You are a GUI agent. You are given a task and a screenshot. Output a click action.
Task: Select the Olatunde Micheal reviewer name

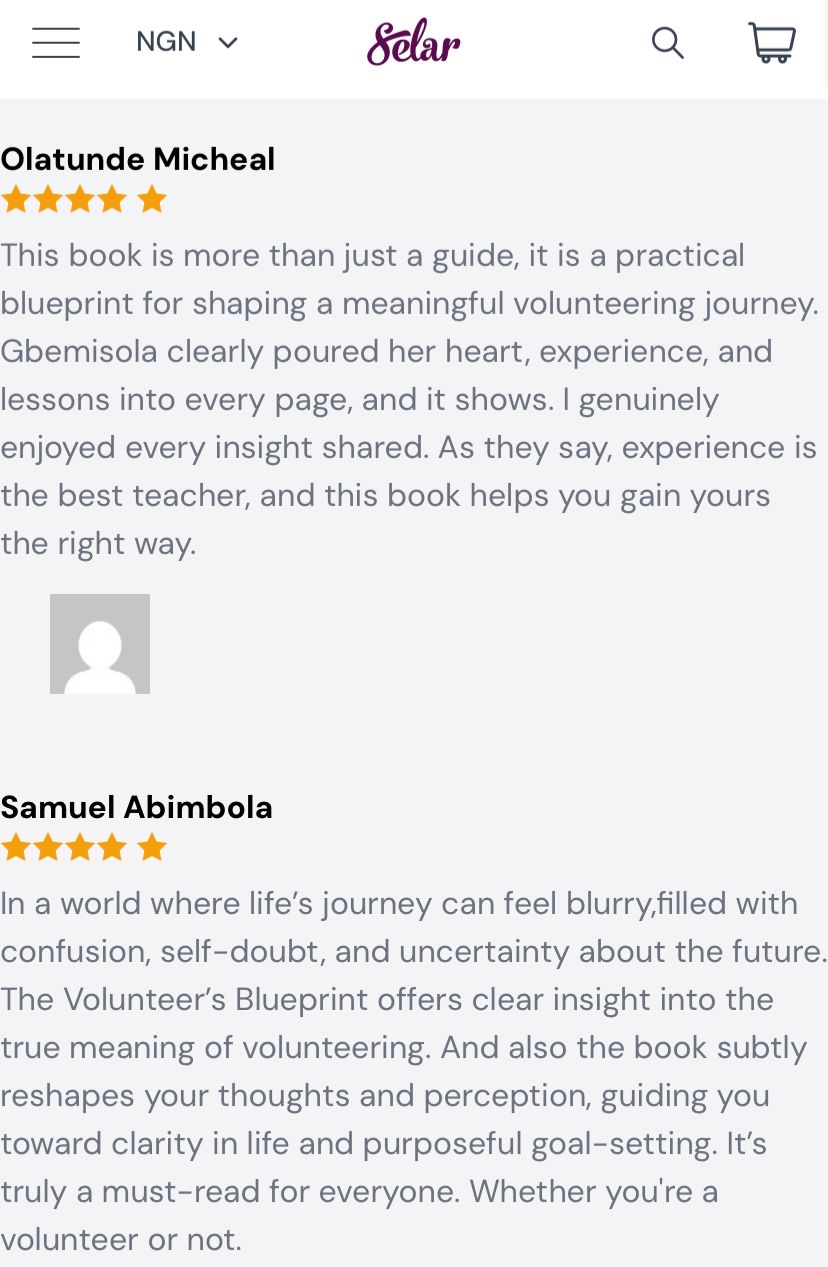tap(138, 159)
